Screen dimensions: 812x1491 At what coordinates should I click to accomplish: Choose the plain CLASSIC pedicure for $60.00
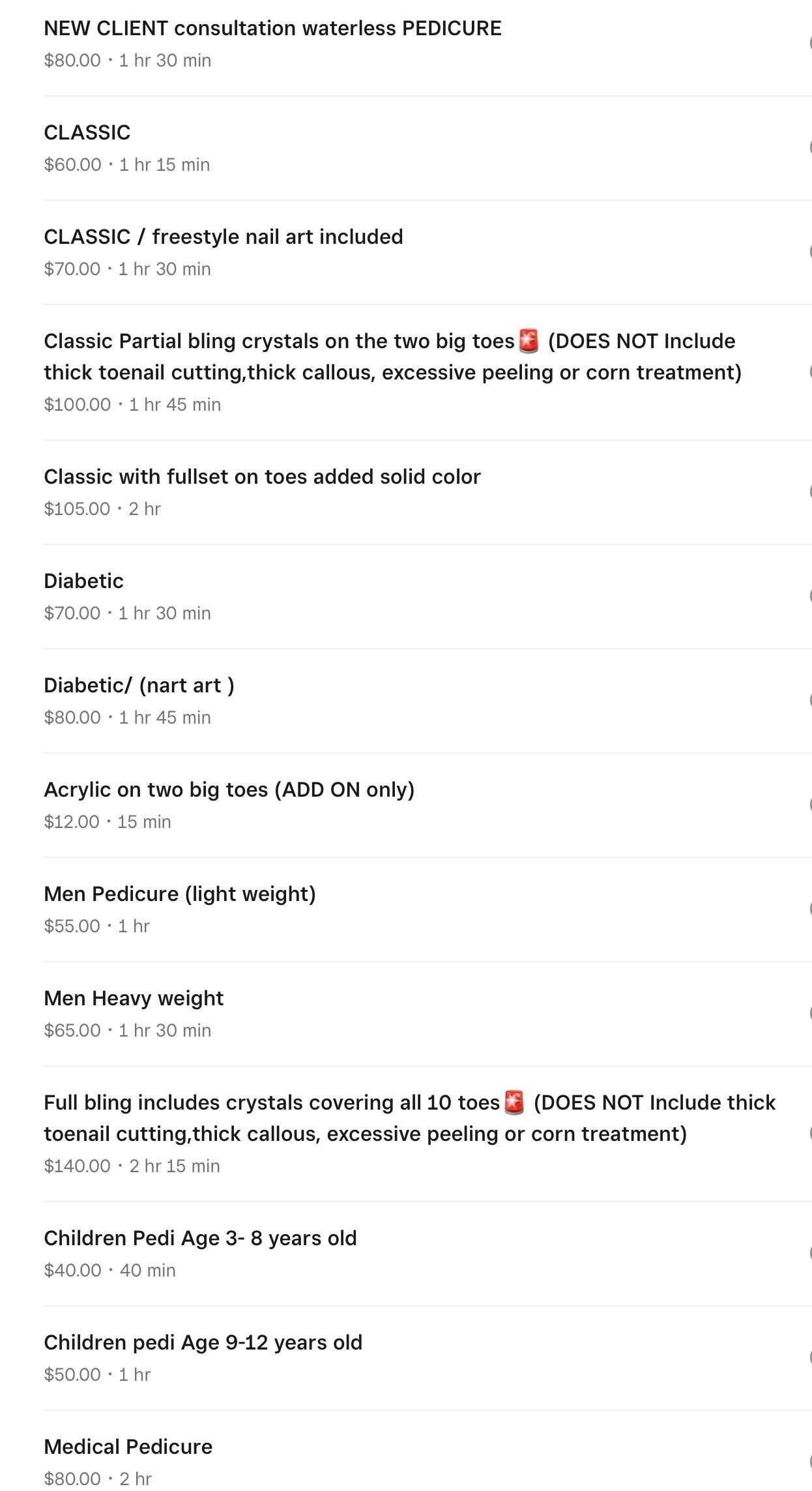[87, 133]
